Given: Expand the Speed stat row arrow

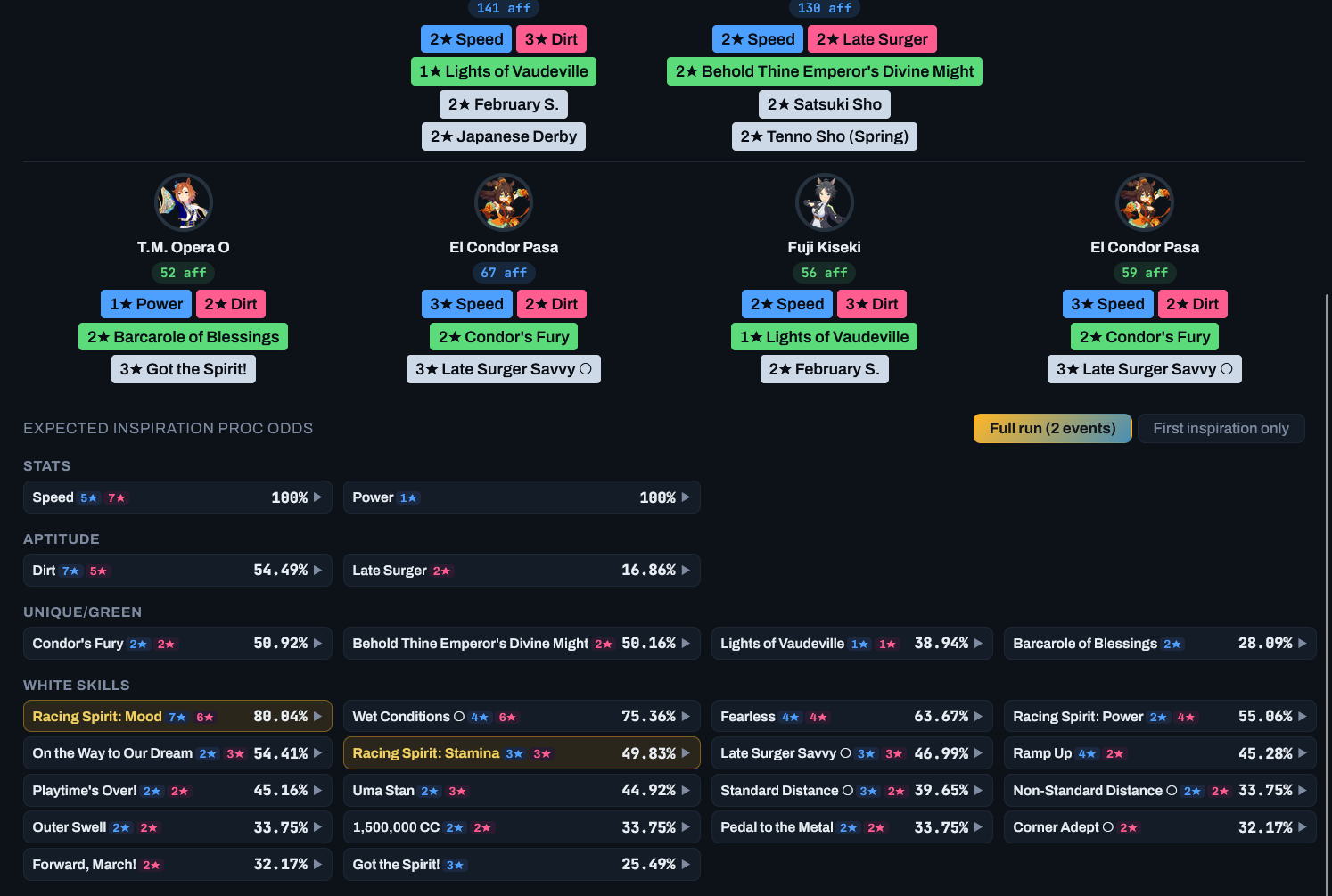Looking at the screenshot, I should (x=318, y=497).
